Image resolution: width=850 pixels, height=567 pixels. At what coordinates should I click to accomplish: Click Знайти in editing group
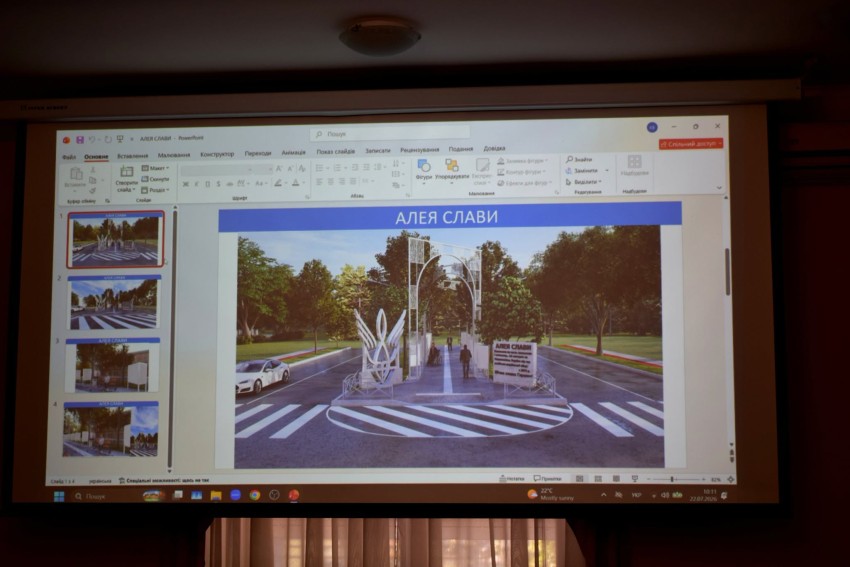pyautogui.click(x=579, y=159)
